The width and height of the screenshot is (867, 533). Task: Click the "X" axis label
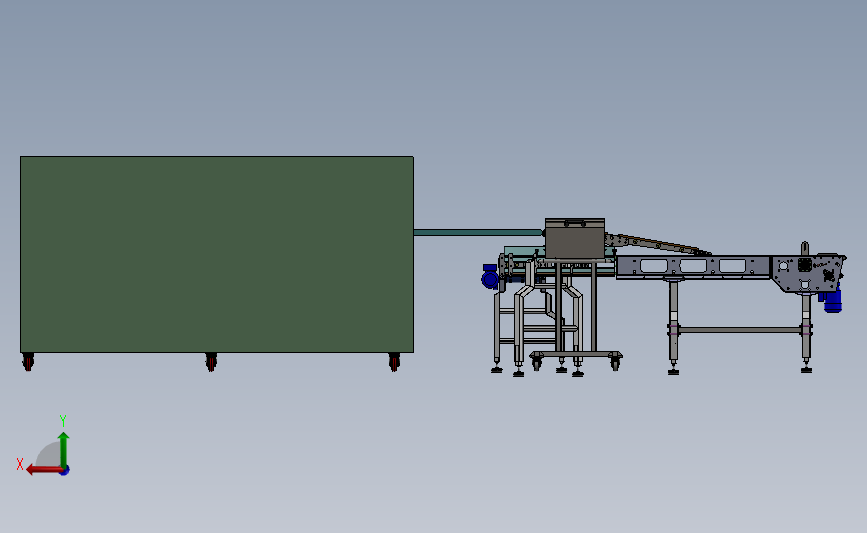[20, 464]
